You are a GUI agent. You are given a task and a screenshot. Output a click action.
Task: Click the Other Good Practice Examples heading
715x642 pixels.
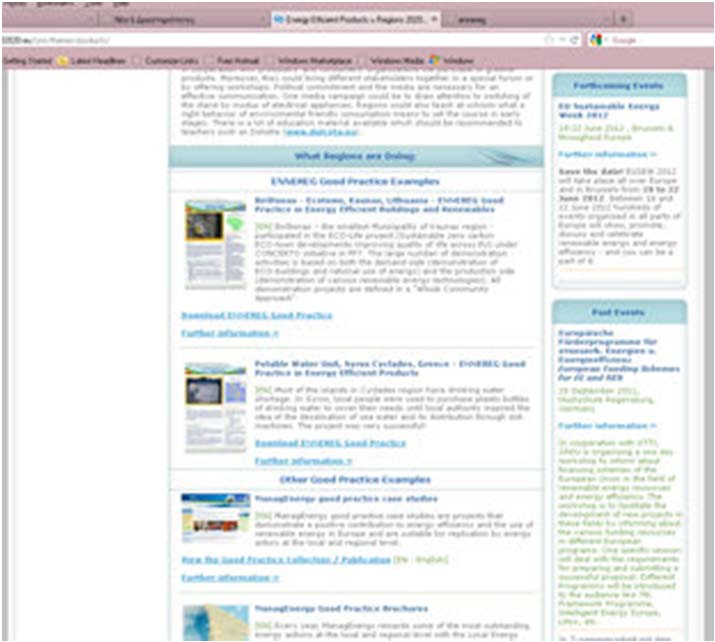tap(355, 480)
